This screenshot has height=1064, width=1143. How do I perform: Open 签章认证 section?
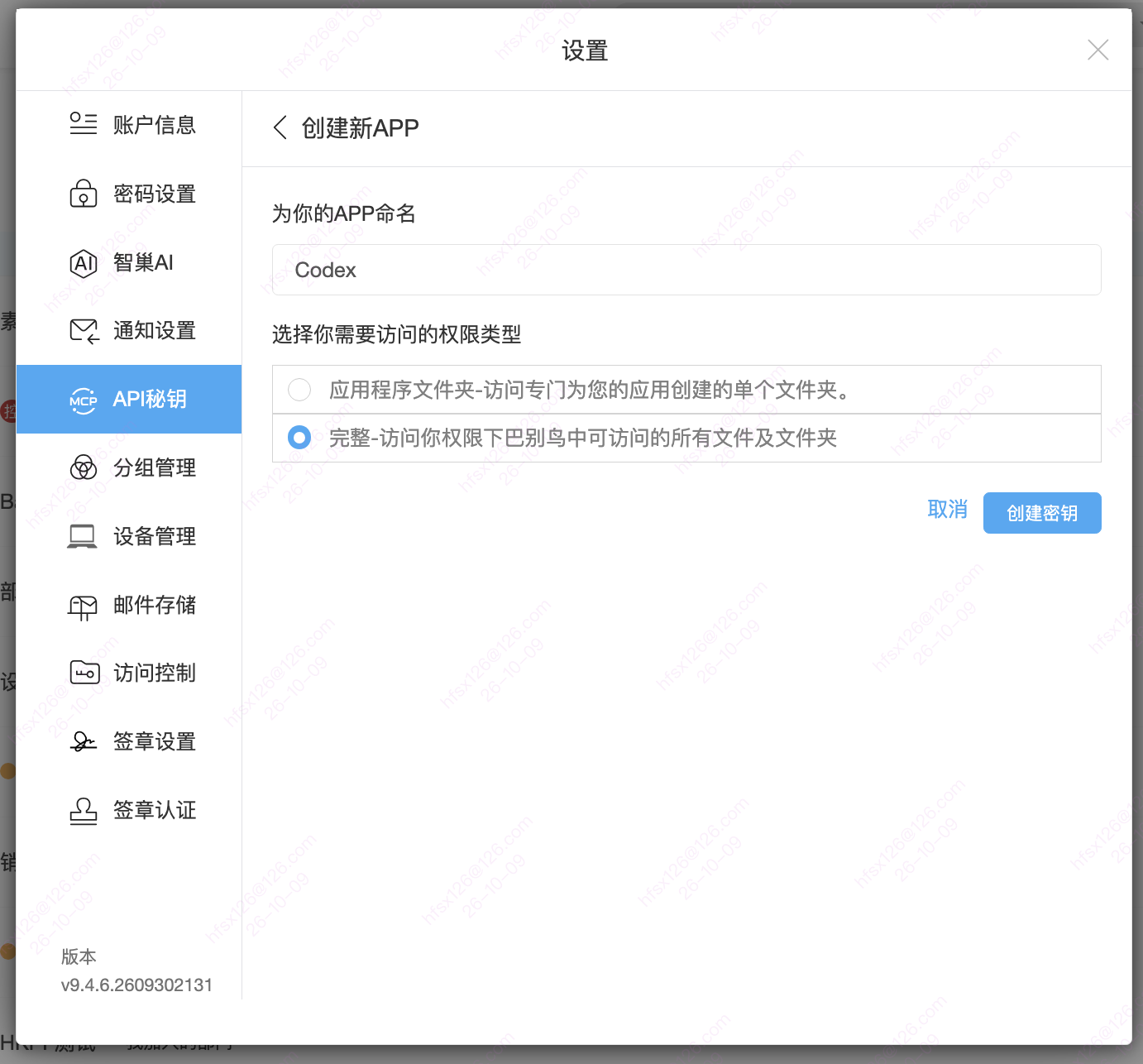pyautogui.click(x=129, y=810)
